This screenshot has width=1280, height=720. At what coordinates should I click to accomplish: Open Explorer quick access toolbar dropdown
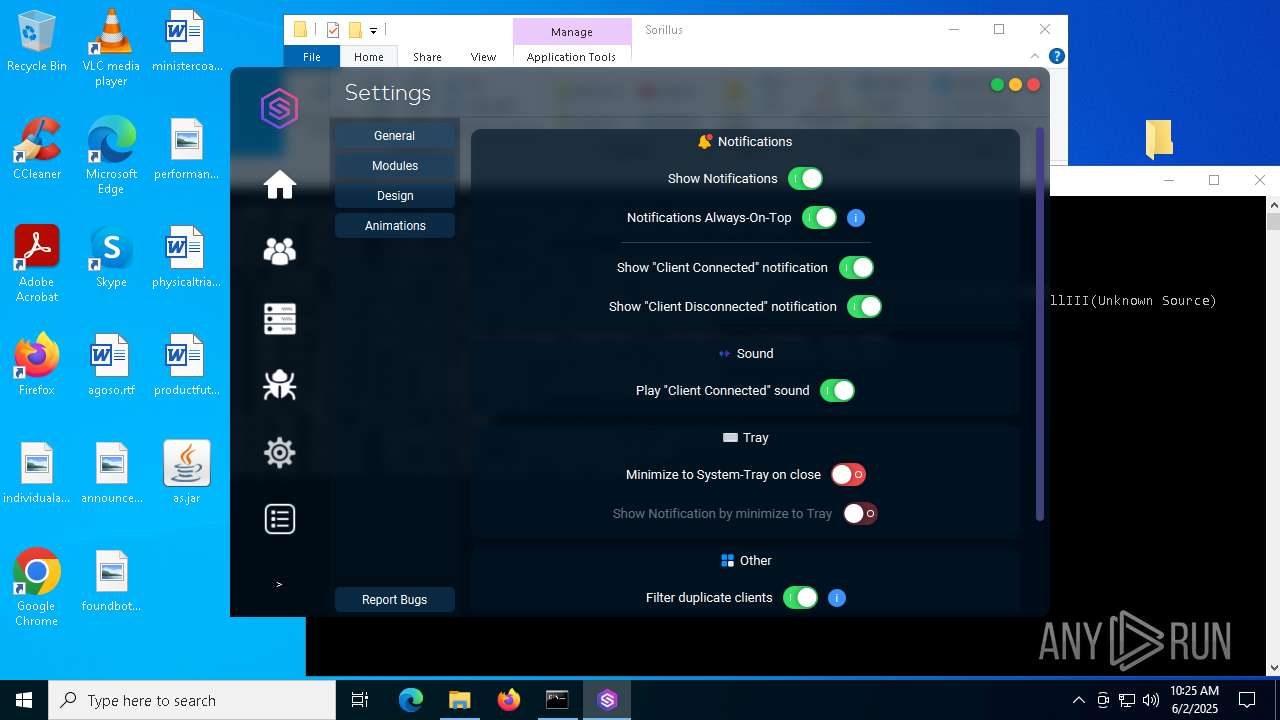[x=373, y=31]
